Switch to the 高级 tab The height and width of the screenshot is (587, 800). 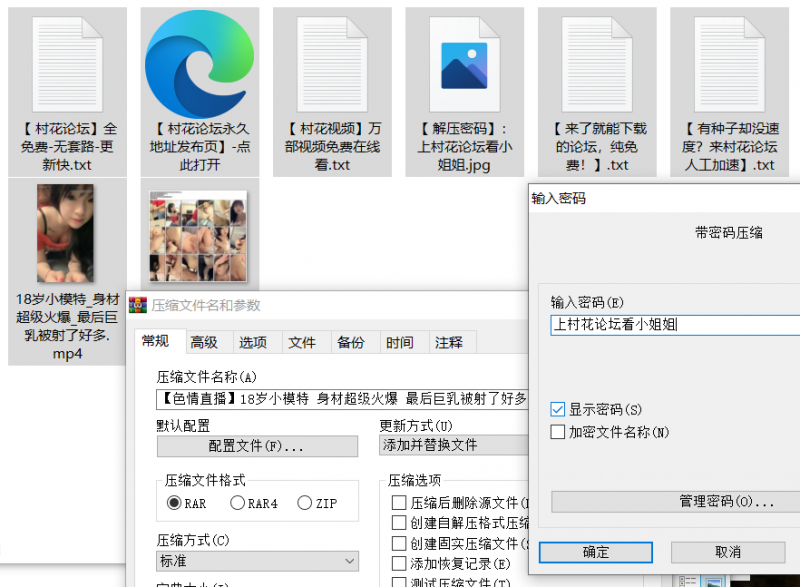tap(204, 343)
